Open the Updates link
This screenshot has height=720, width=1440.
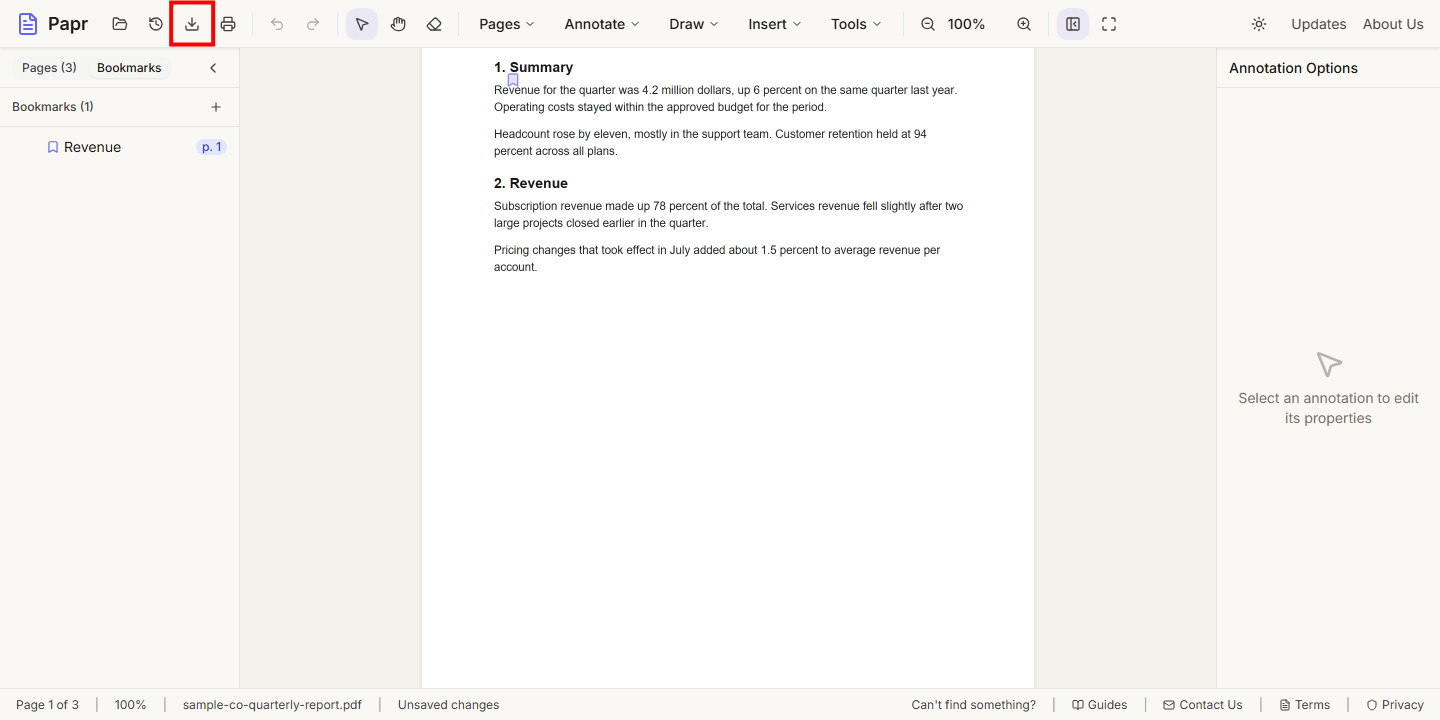pos(1319,24)
